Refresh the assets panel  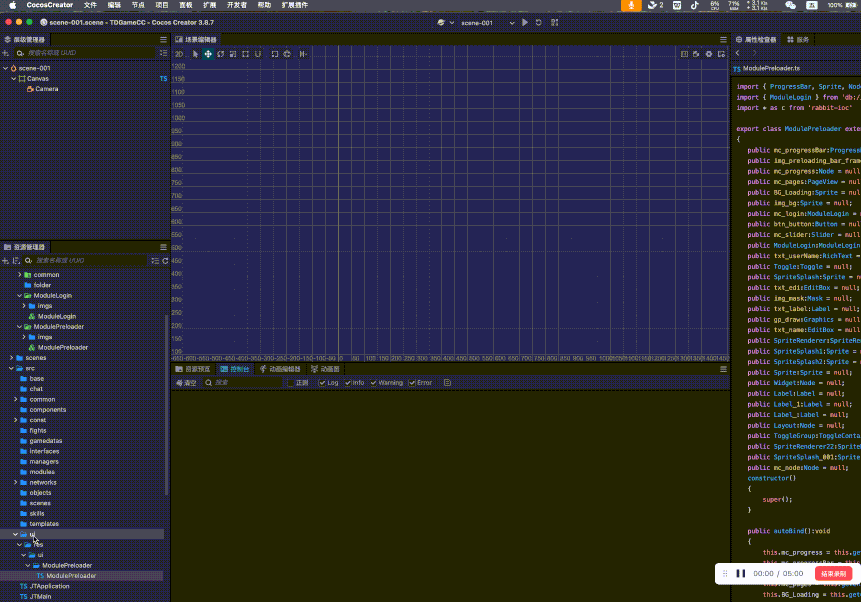pyautogui.click(x=165, y=260)
